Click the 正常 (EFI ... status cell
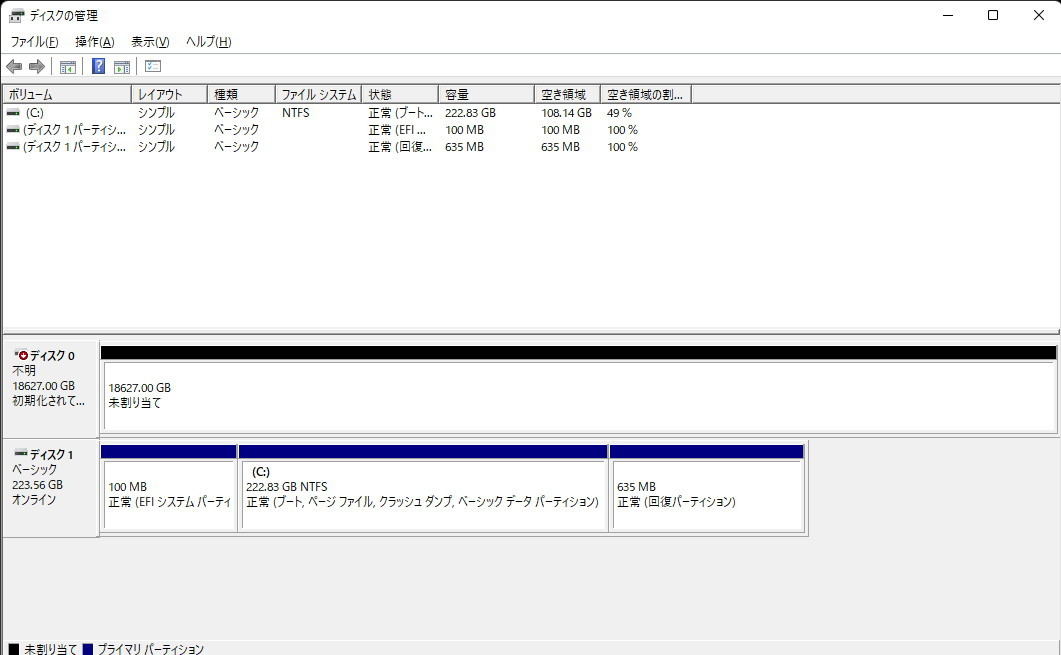 397,130
